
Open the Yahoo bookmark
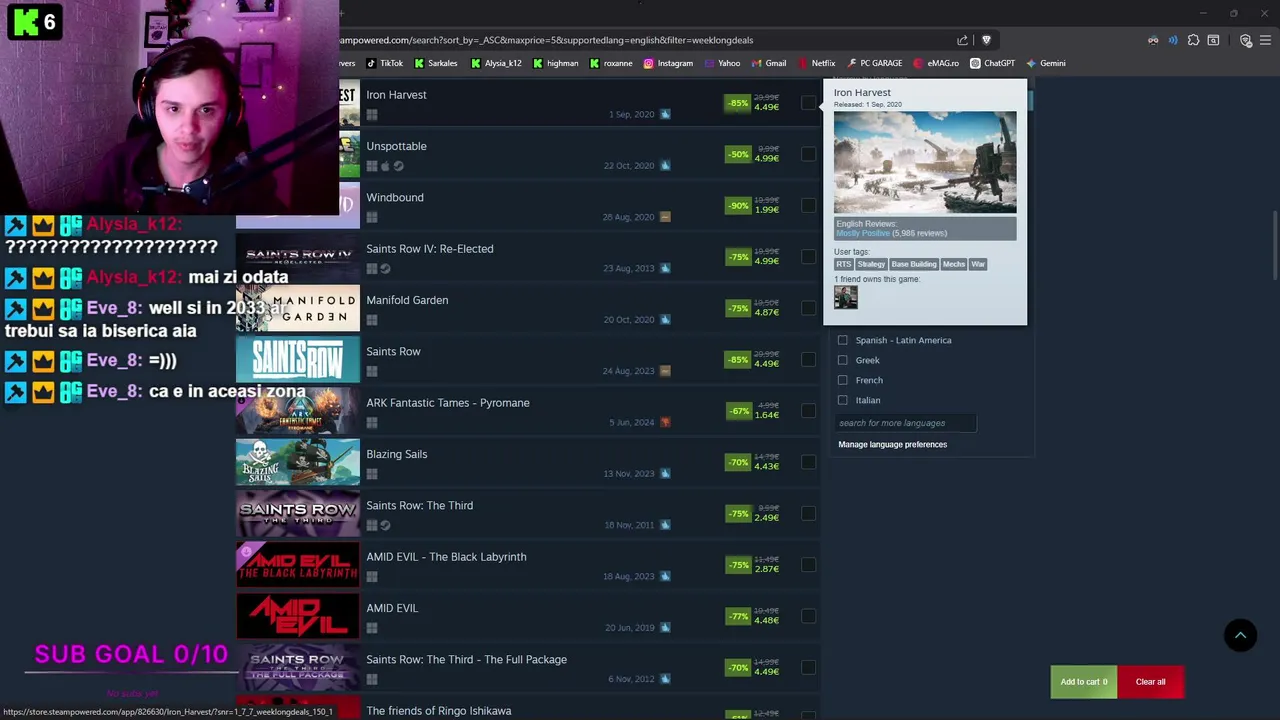click(x=722, y=63)
